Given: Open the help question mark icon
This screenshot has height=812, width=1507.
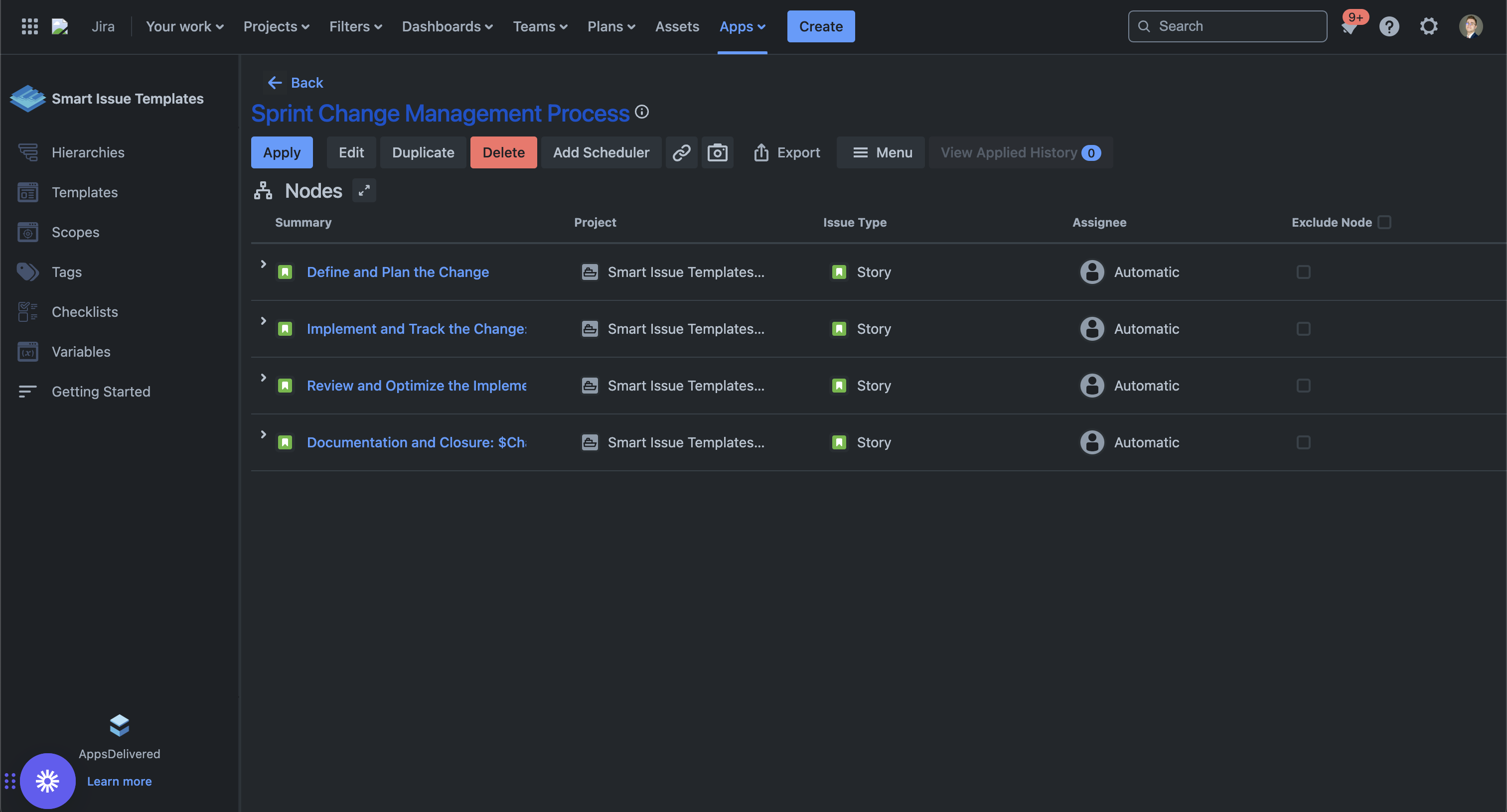Looking at the screenshot, I should click(x=1389, y=26).
